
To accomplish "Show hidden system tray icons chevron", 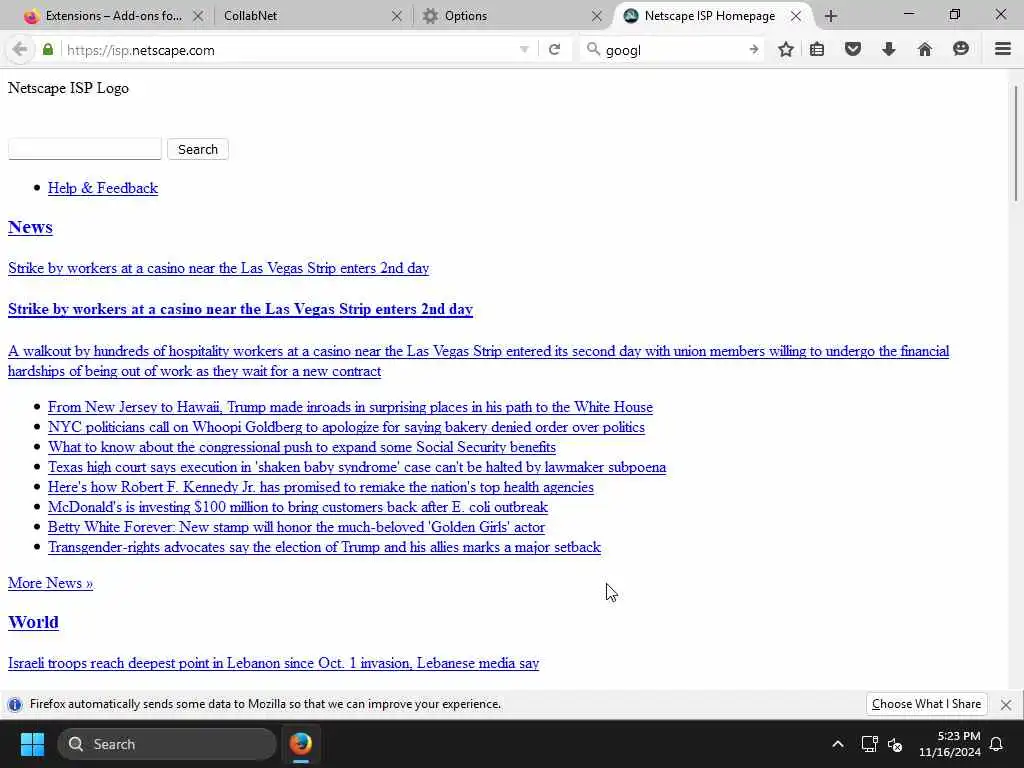I will point(838,744).
